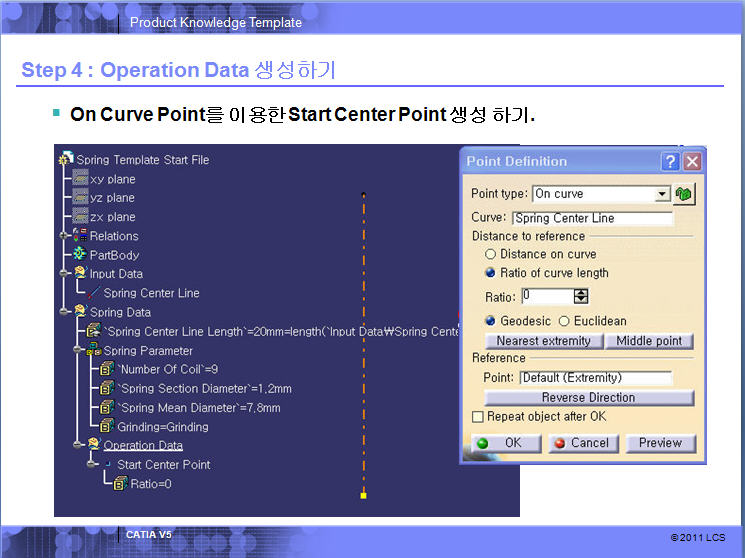Select the xy plane icon in tree

pyautogui.click(x=80, y=178)
